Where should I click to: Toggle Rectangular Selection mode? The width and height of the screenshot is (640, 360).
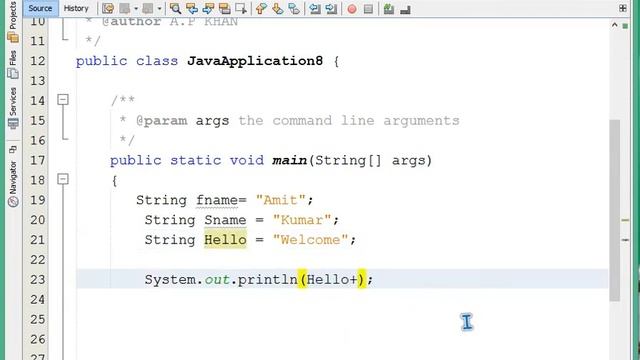[x=241, y=9]
